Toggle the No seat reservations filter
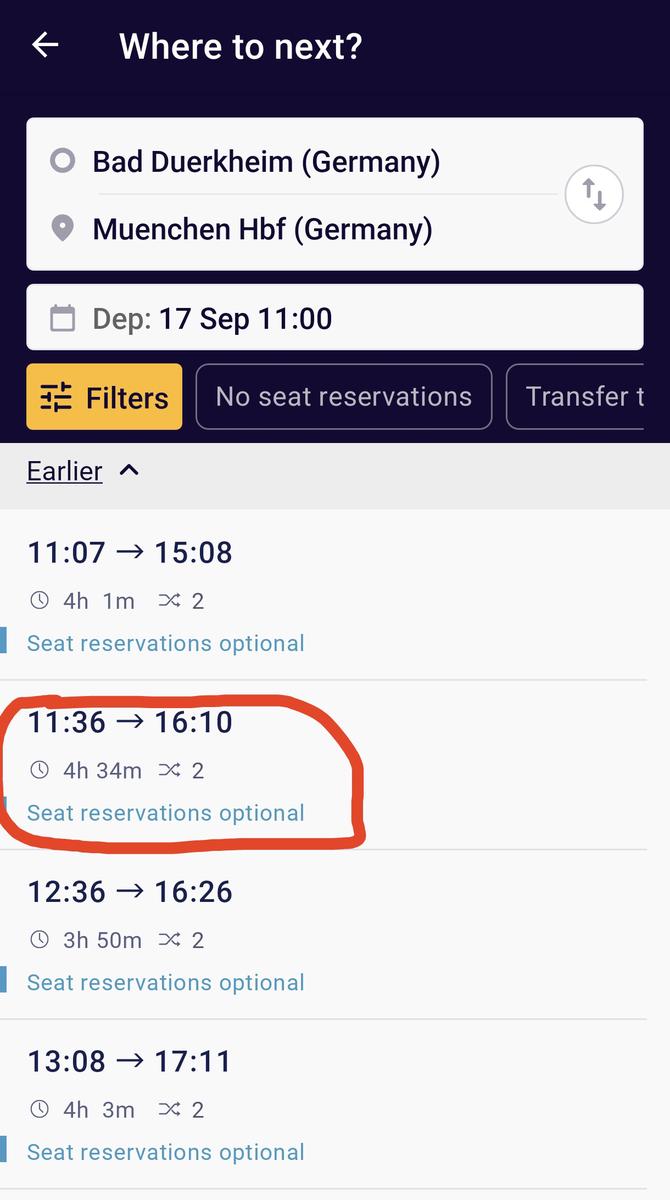Image resolution: width=670 pixels, height=1200 pixels. point(343,397)
